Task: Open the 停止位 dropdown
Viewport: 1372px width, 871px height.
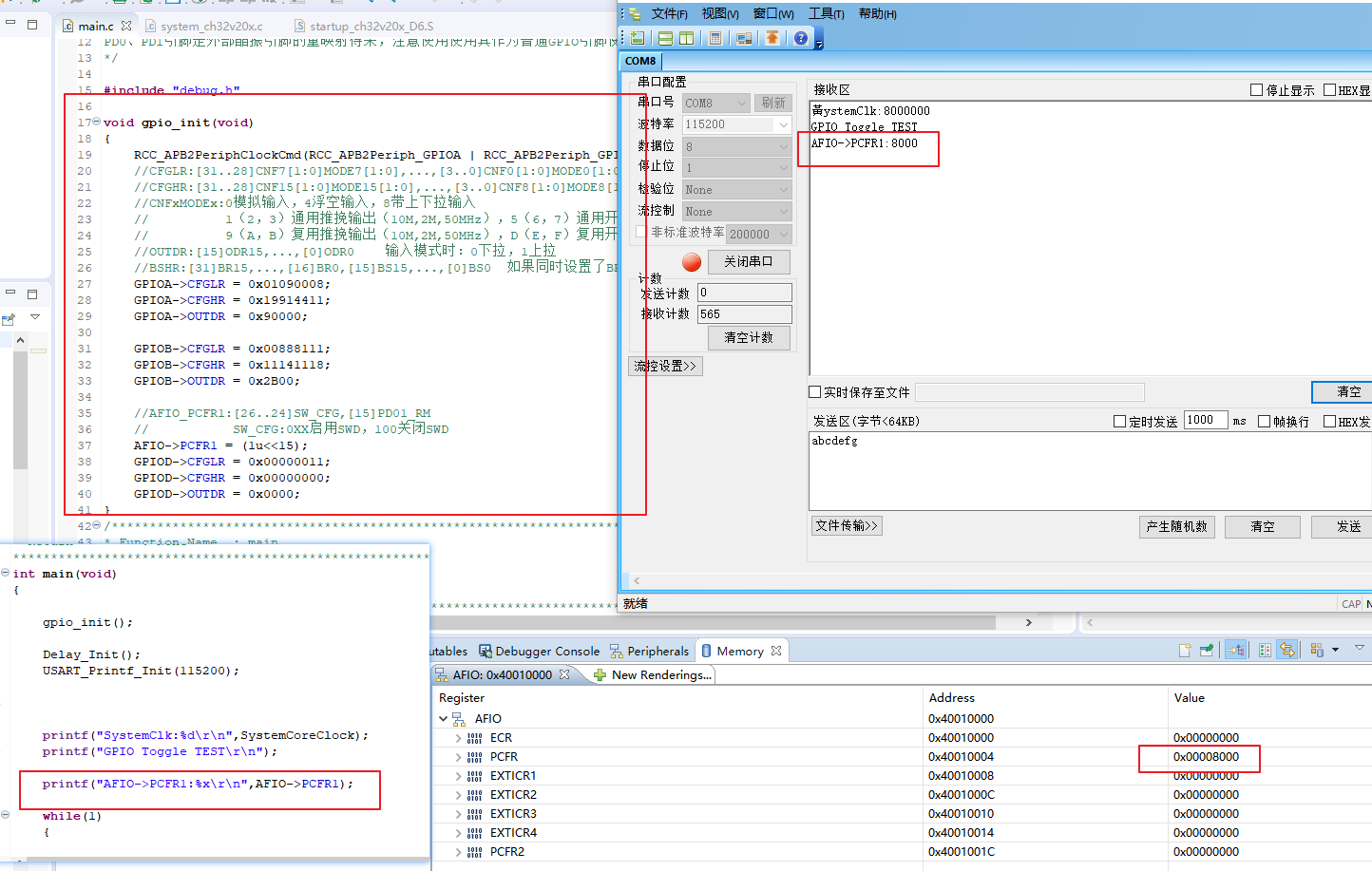Action: click(736, 167)
